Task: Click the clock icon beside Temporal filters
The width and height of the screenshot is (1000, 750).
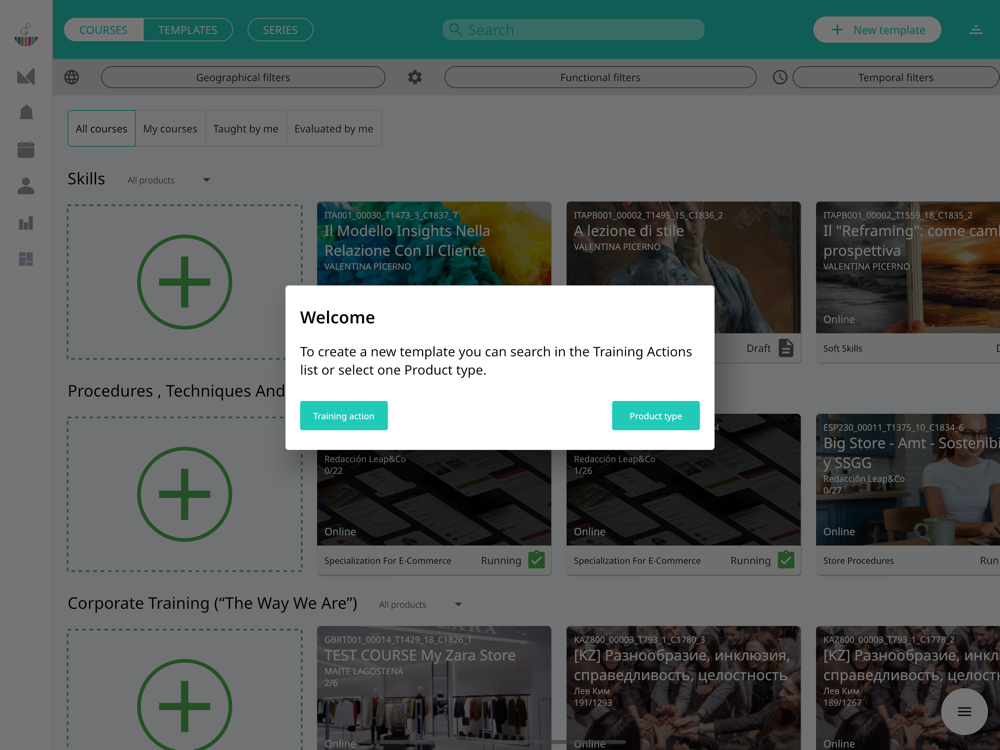Action: pos(780,77)
